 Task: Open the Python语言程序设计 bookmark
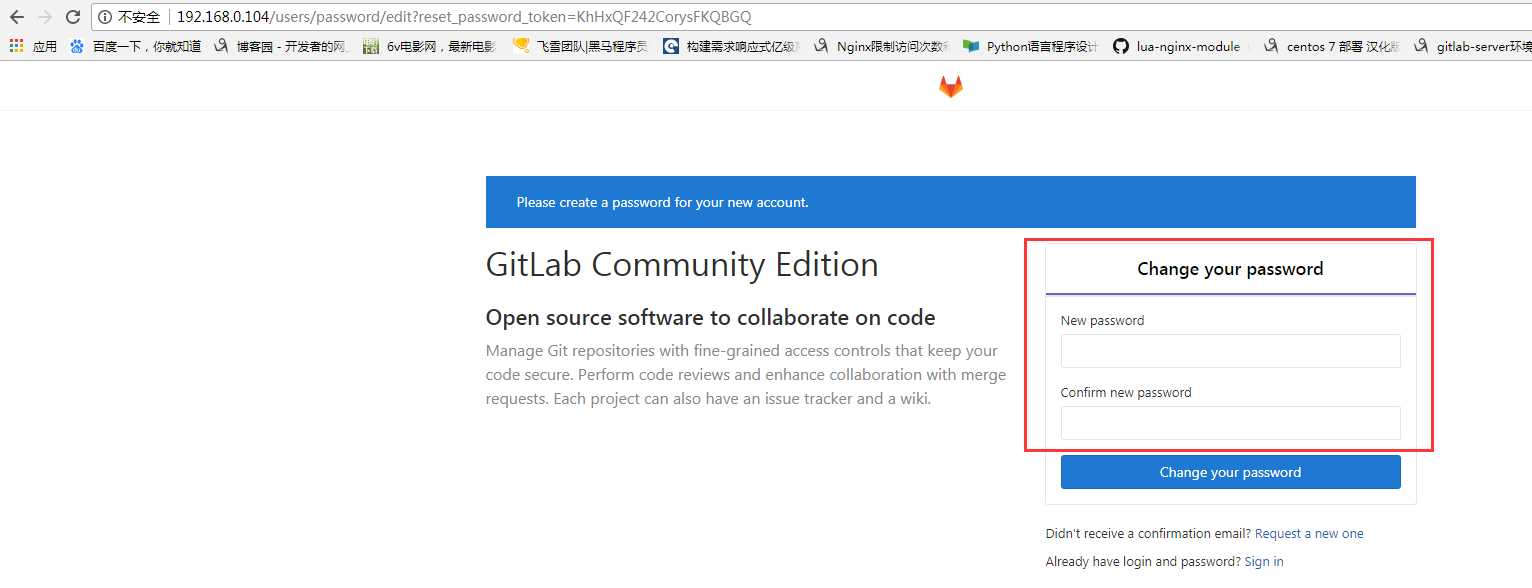(x=1031, y=46)
